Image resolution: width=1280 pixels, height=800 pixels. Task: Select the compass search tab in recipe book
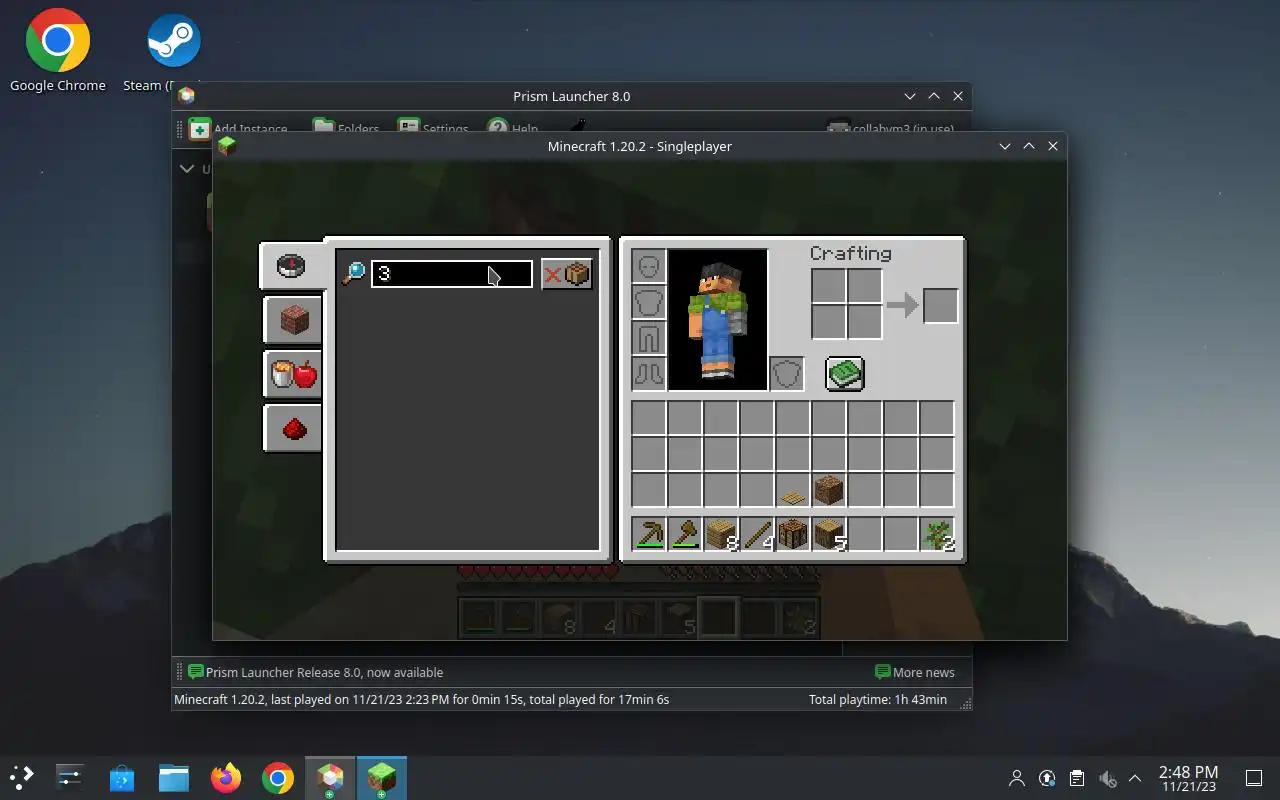coord(291,266)
